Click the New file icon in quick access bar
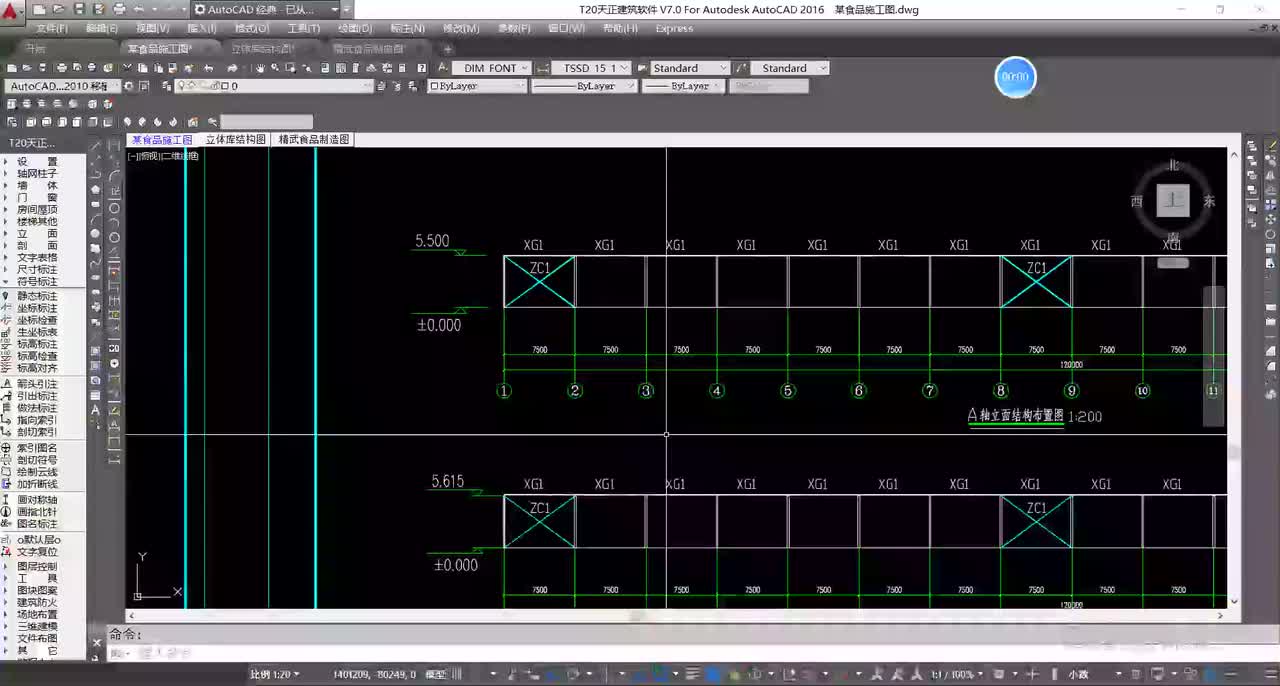Screen dimensions: 1280x686 [x=39, y=9]
